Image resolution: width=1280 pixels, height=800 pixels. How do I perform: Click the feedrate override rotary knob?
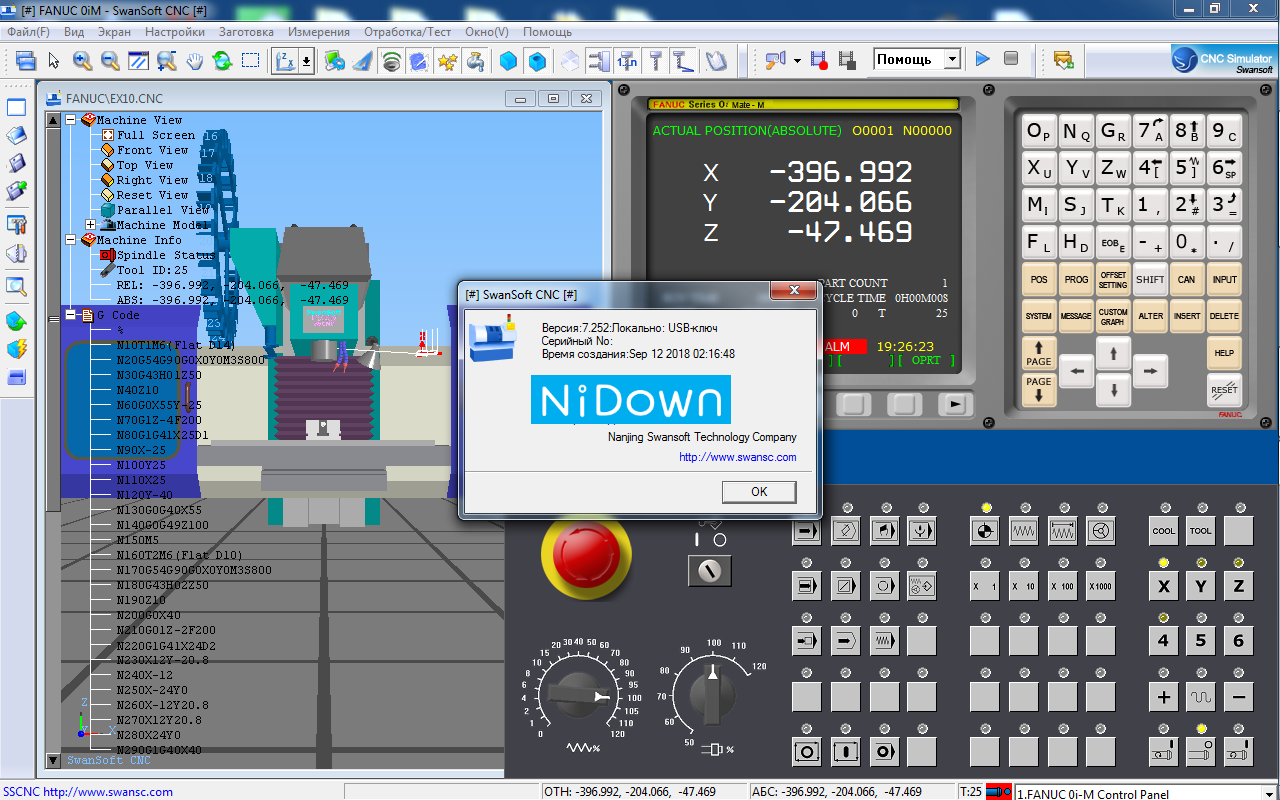578,693
